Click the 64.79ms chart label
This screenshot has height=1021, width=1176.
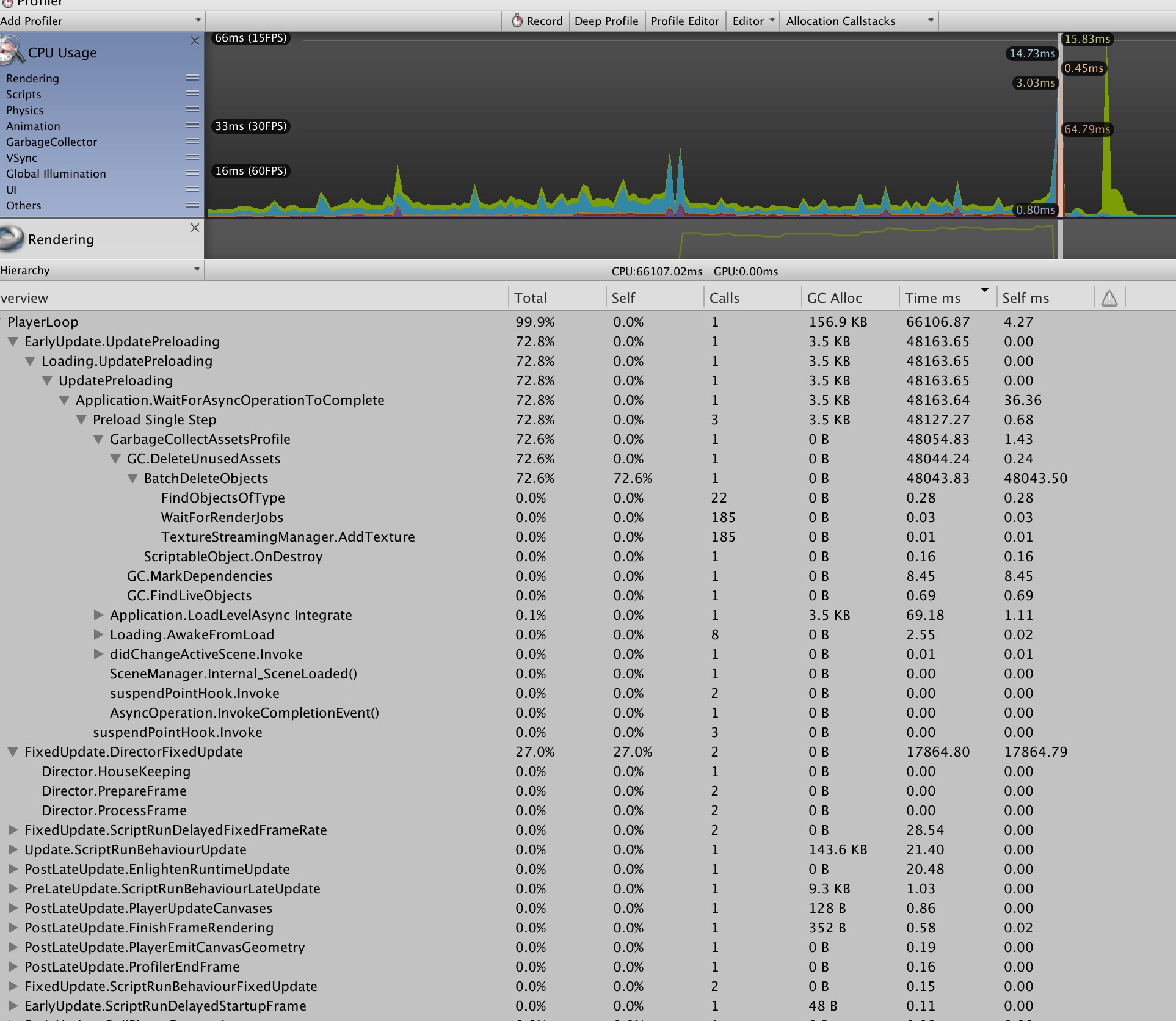coord(1087,129)
